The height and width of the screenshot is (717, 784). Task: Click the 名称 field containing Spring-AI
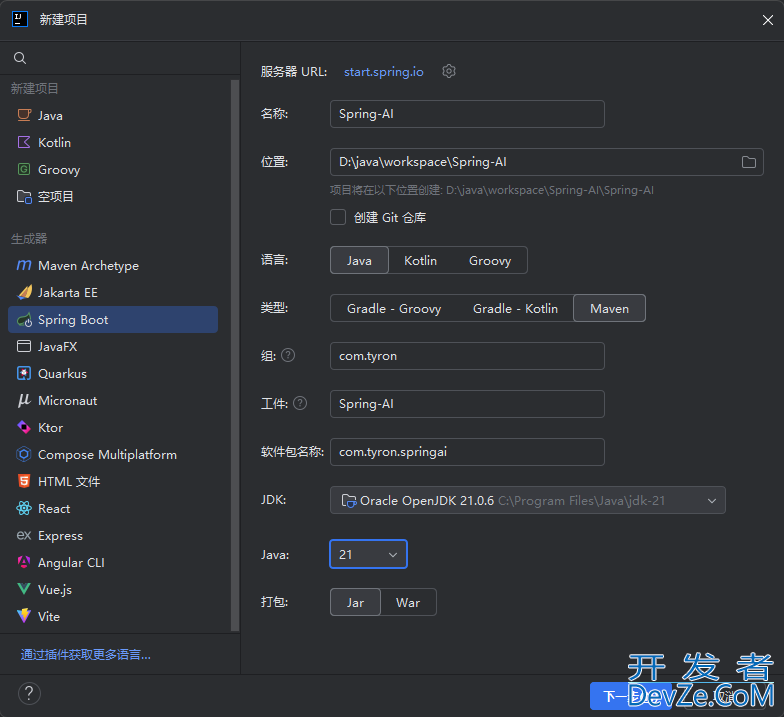467,114
